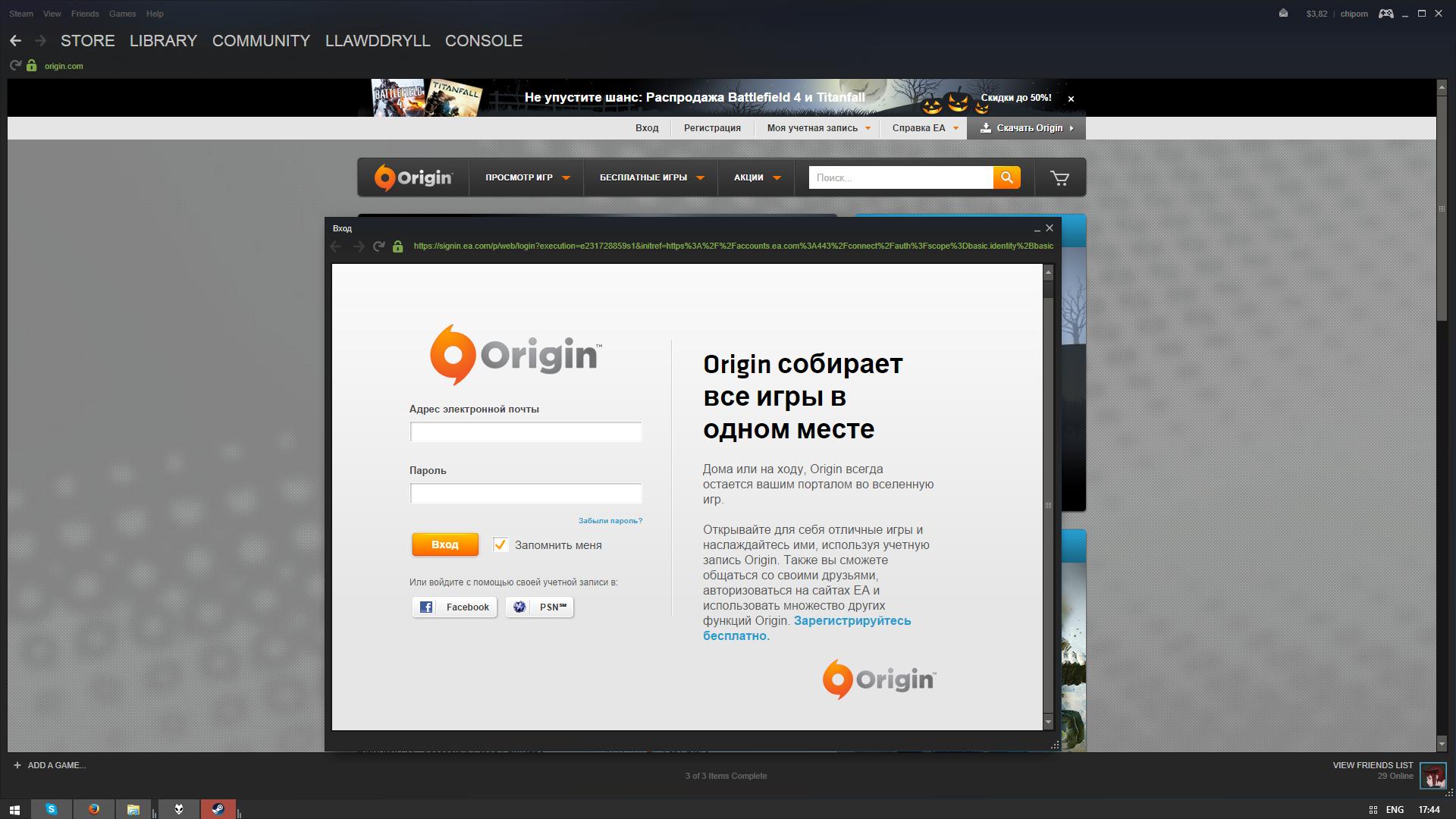Expand the Справка EA menu
Image resolution: width=1456 pixels, height=819 pixels.
point(924,128)
